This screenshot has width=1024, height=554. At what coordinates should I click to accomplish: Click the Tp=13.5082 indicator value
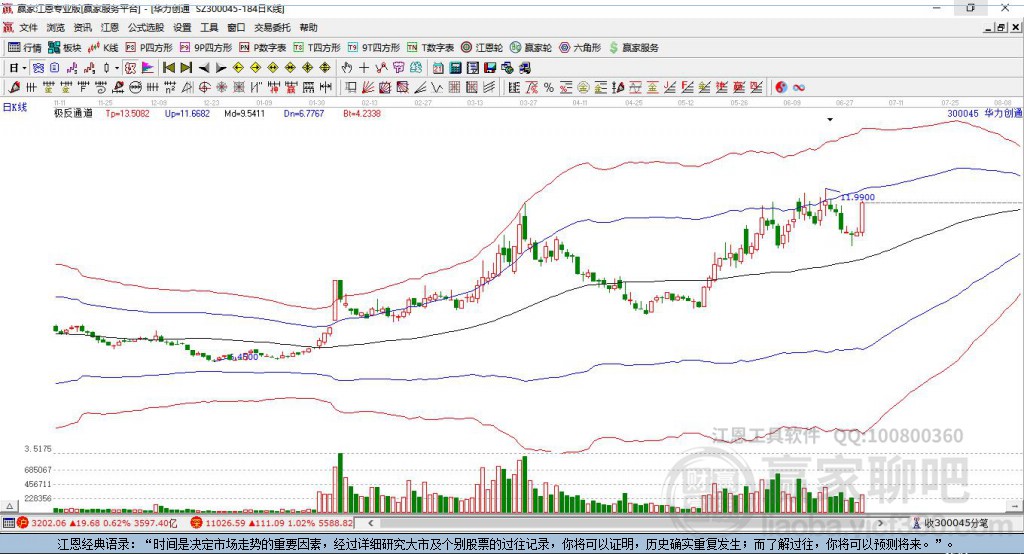click(127, 114)
